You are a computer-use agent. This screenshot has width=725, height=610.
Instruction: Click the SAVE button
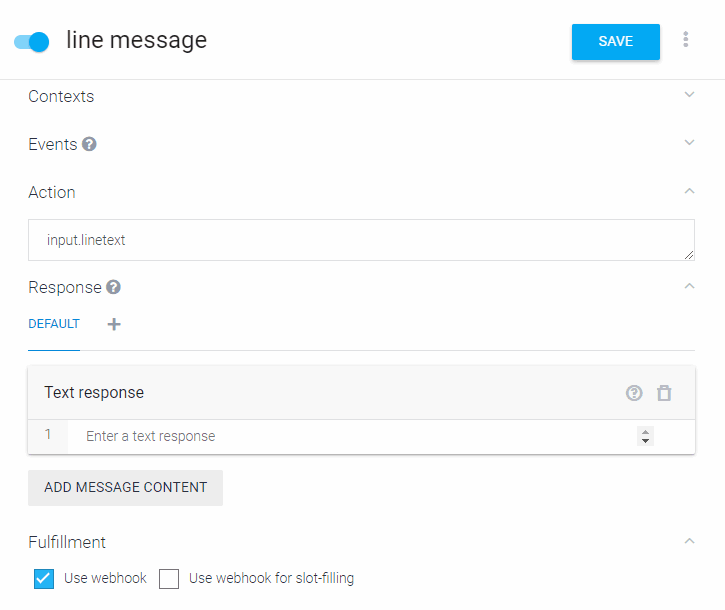coord(615,41)
